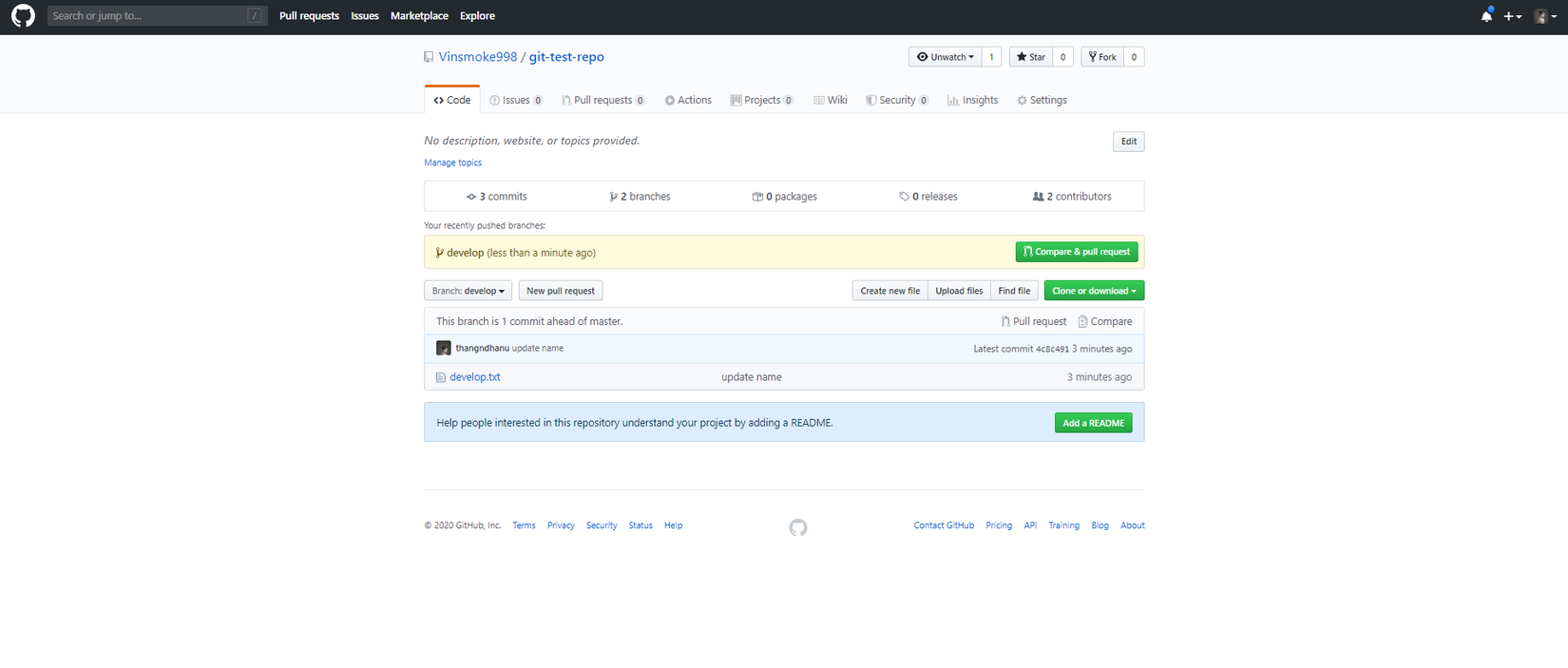The width and height of the screenshot is (1568, 668).
Task: Open the user profile avatar menu
Action: (x=1545, y=16)
